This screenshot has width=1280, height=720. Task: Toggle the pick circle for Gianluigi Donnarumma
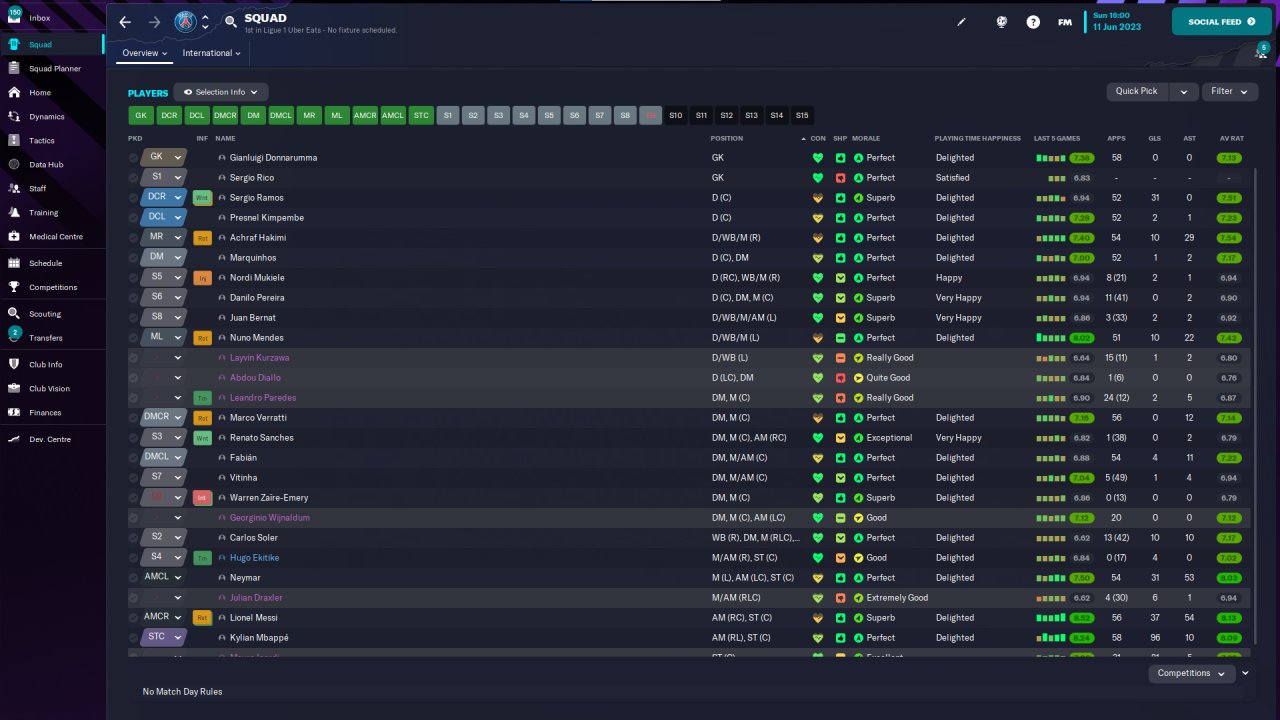point(133,158)
